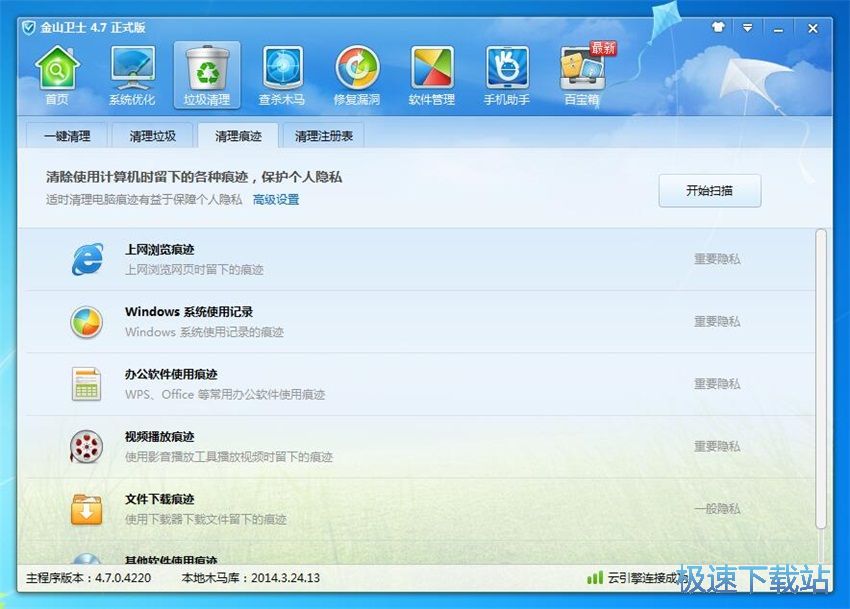Open the 首页 home icon
The image size is (850, 609).
[x=57, y=75]
